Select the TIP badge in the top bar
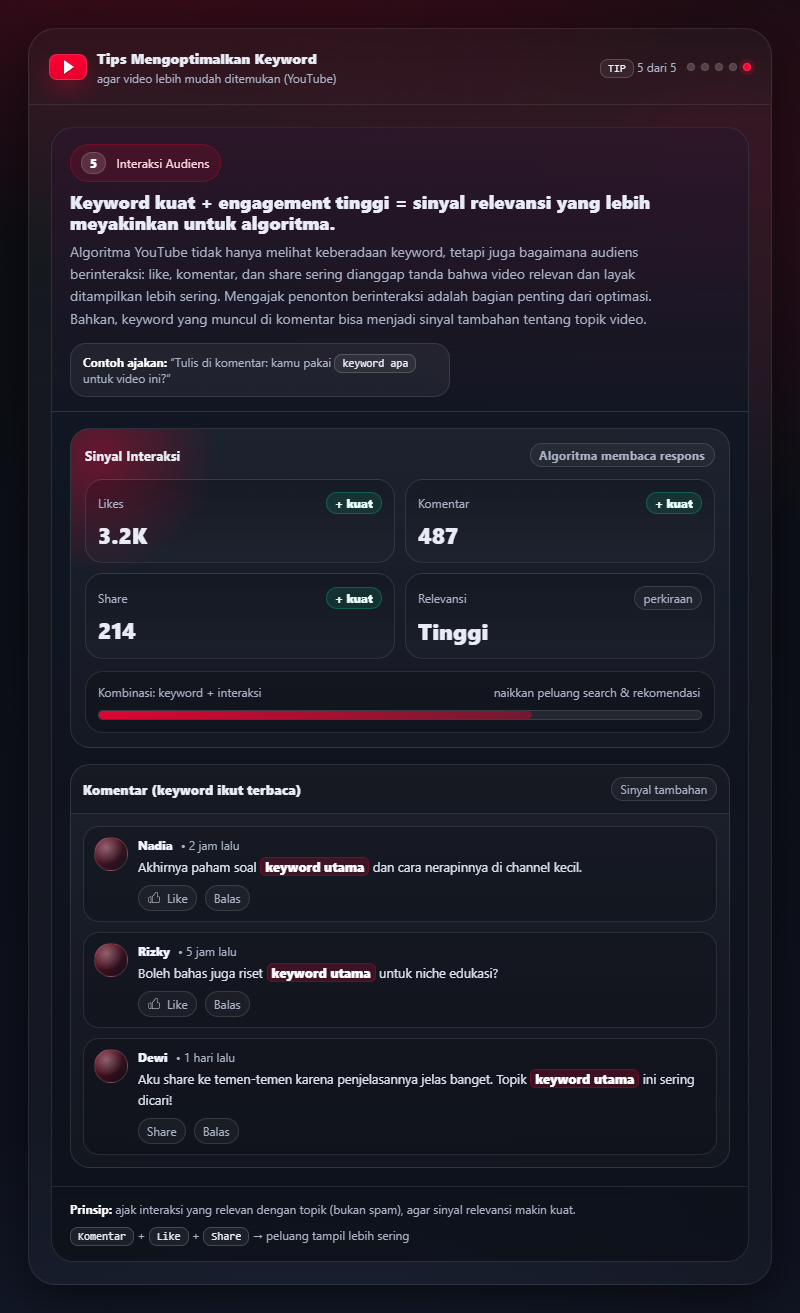800x1313 pixels. pos(618,67)
